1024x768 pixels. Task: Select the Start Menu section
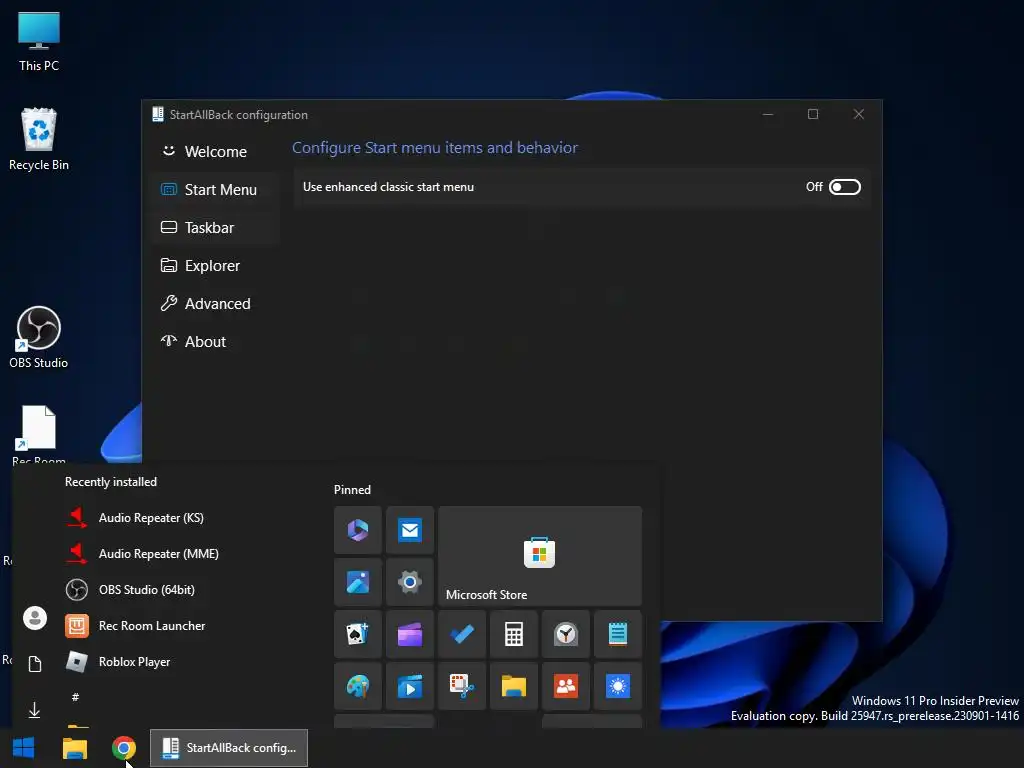click(216, 189)
